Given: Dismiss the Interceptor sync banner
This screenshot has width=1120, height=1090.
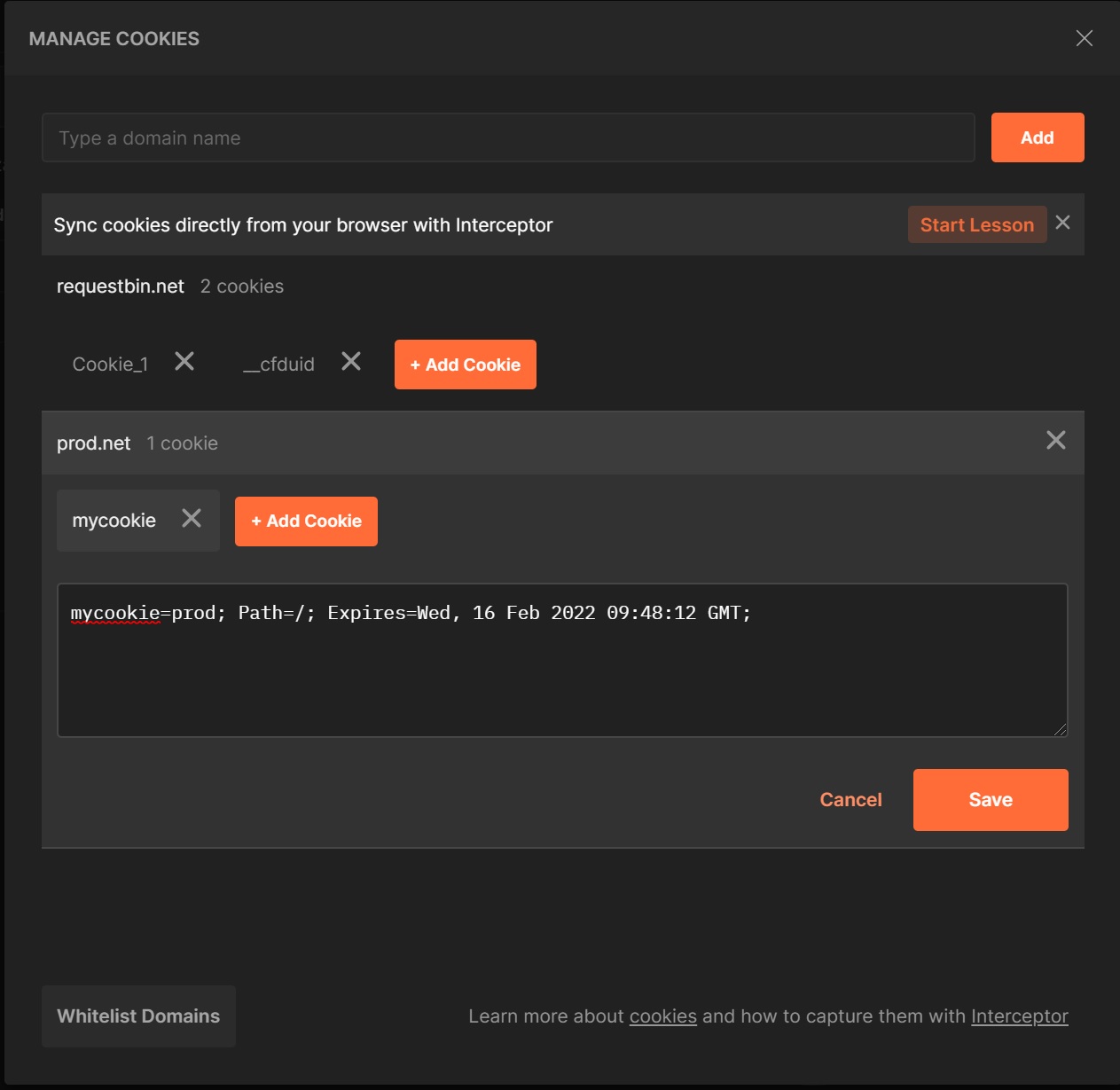Looking at the screenshot, I should pyautogui.click(x=1062, y=223).
